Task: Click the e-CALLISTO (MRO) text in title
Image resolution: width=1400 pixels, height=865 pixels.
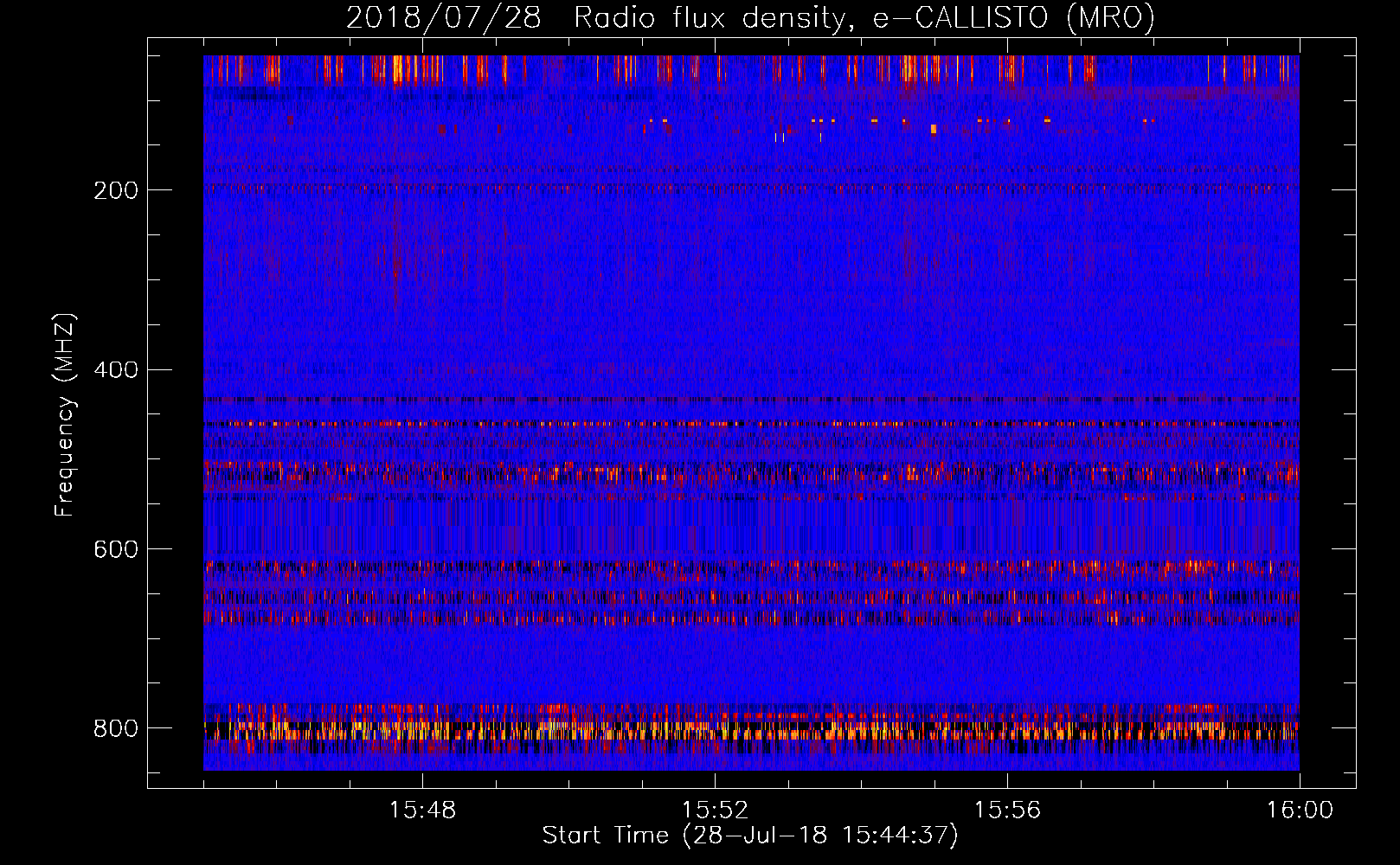Action: [x=1013, y=18]
